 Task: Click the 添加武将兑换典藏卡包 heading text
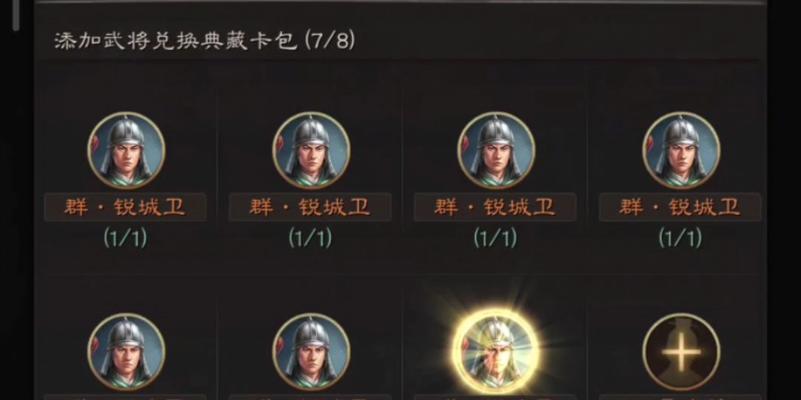[x=176, y=40]
